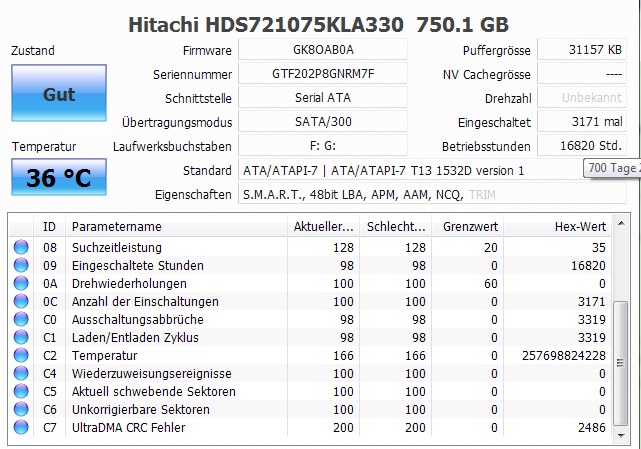Screen dimensions: 641x449
Task: Click the hex value 35 in Suchzeitleistung row
Action: (x=598, y=247)
